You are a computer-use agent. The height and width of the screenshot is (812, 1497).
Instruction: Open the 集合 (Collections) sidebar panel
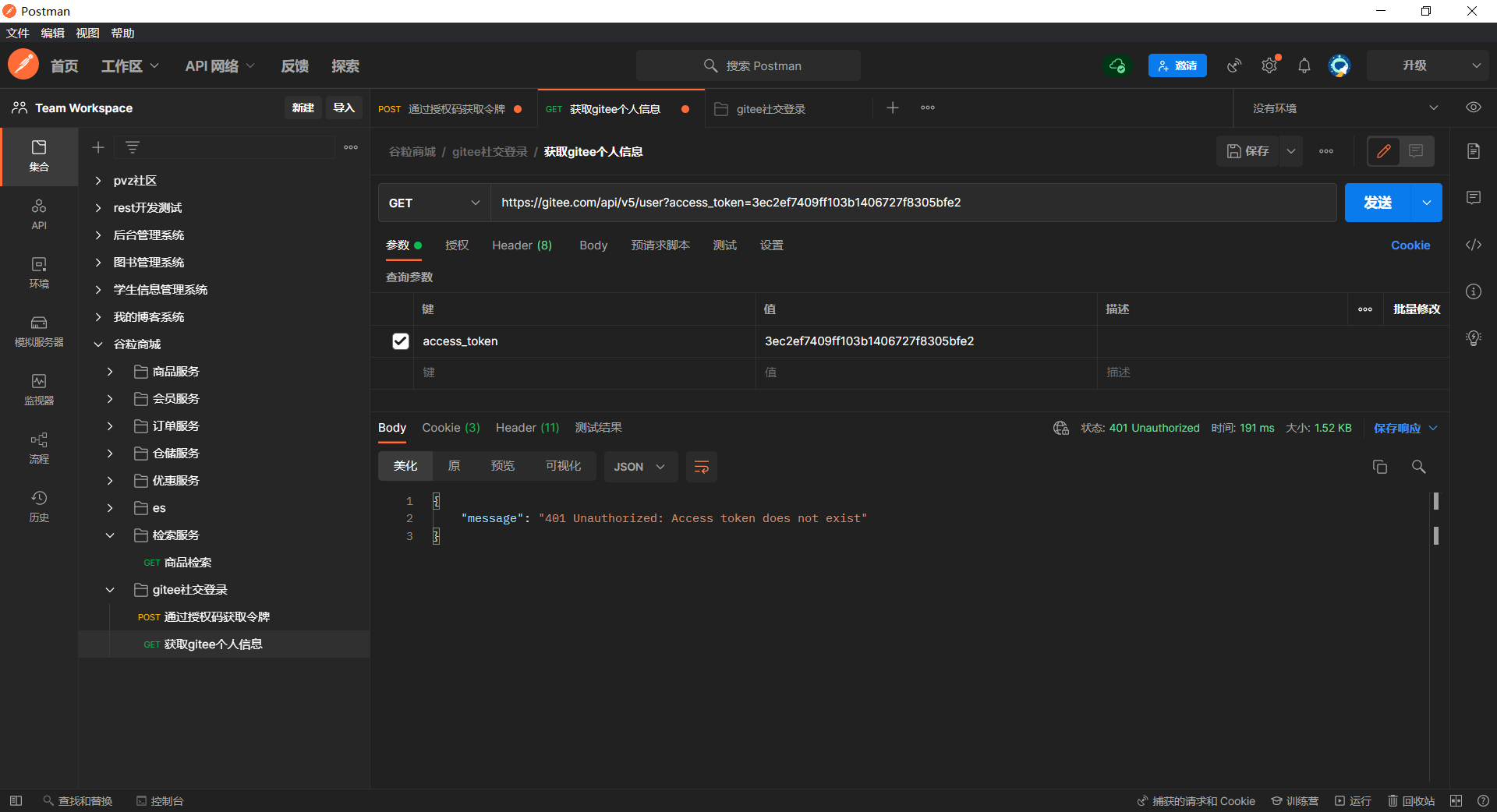pos(39,156)
